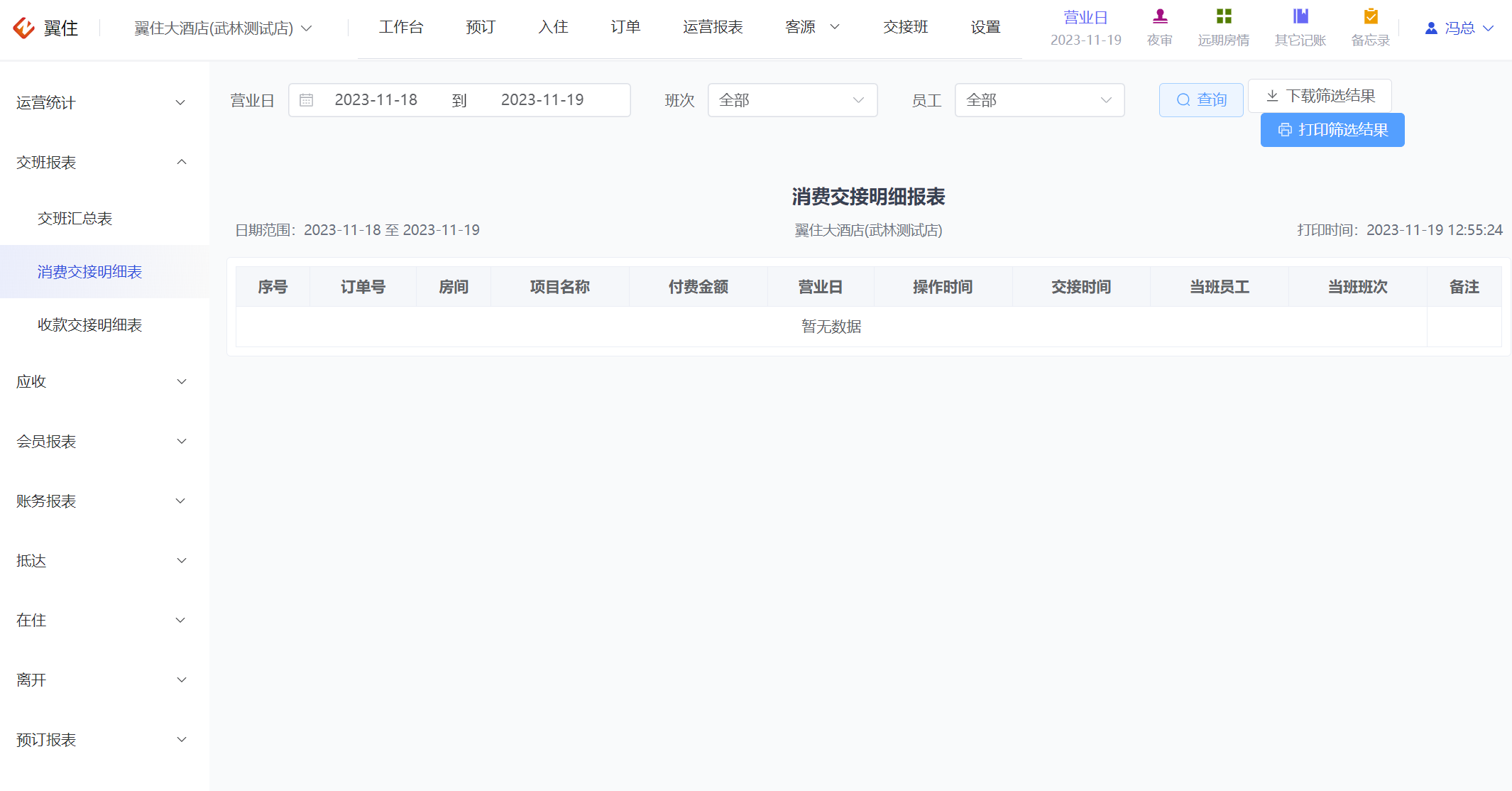Expand the 预订报表 sidebar section
The width and height of the screenshot is (1512, 791).
point(104,740)
